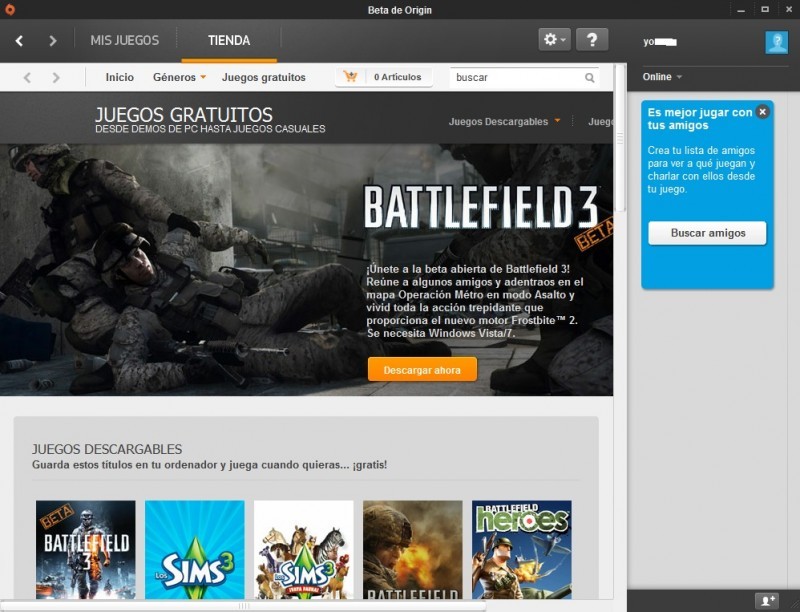This screenshot has height=612, width=800.
Task: Open the gear settings menu
Action: click(555, 39)
